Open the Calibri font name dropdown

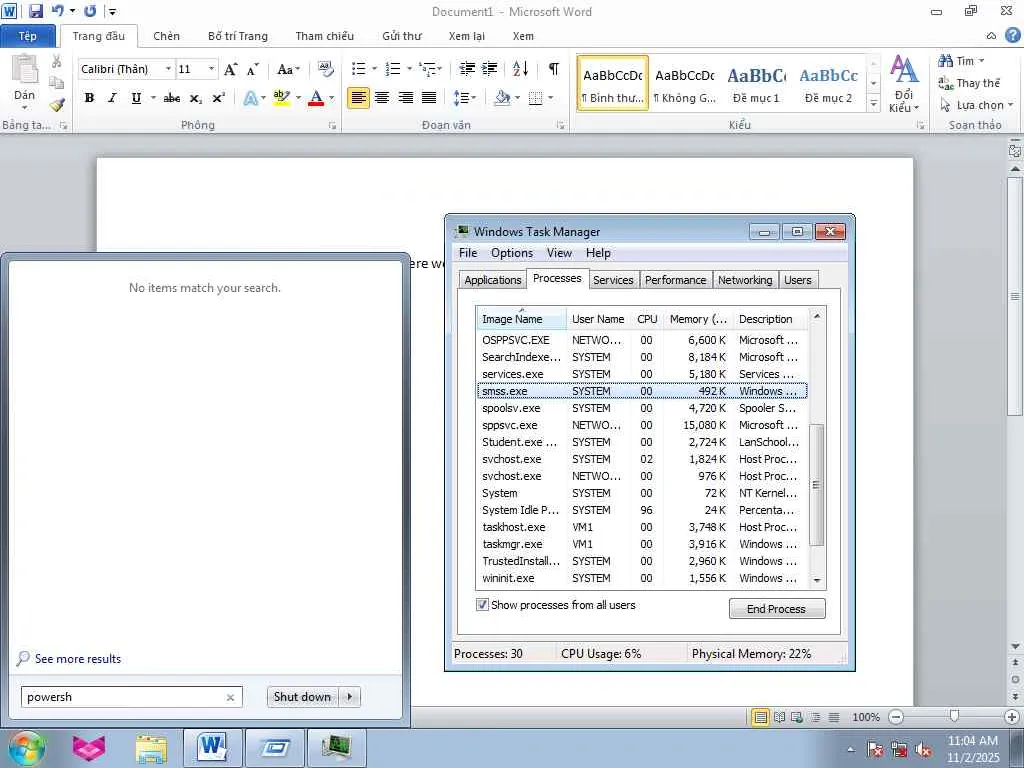(x=168, y=69)
